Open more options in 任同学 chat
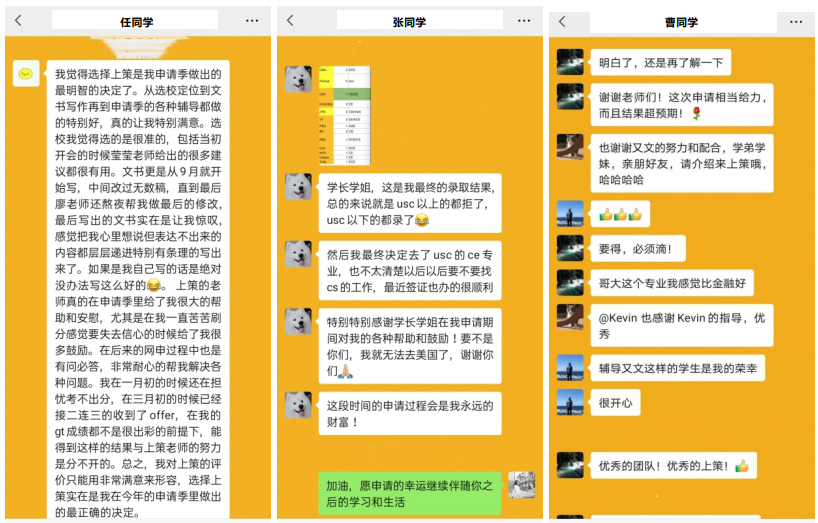 coord(251,20)
